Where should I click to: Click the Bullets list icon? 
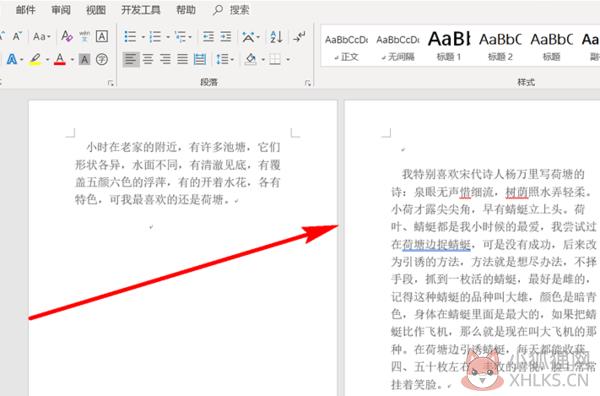130,37
